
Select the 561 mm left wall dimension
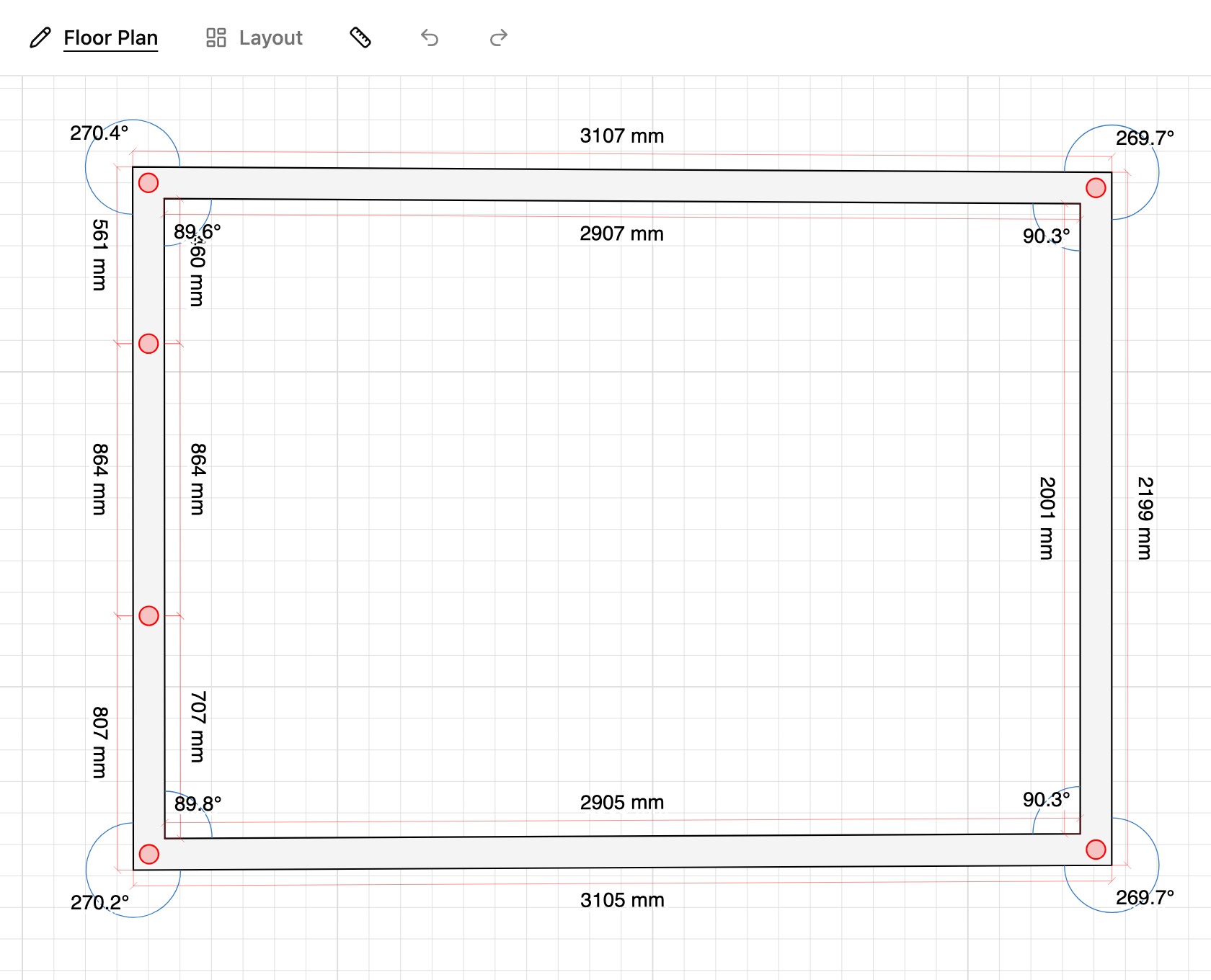click(99, 255)
